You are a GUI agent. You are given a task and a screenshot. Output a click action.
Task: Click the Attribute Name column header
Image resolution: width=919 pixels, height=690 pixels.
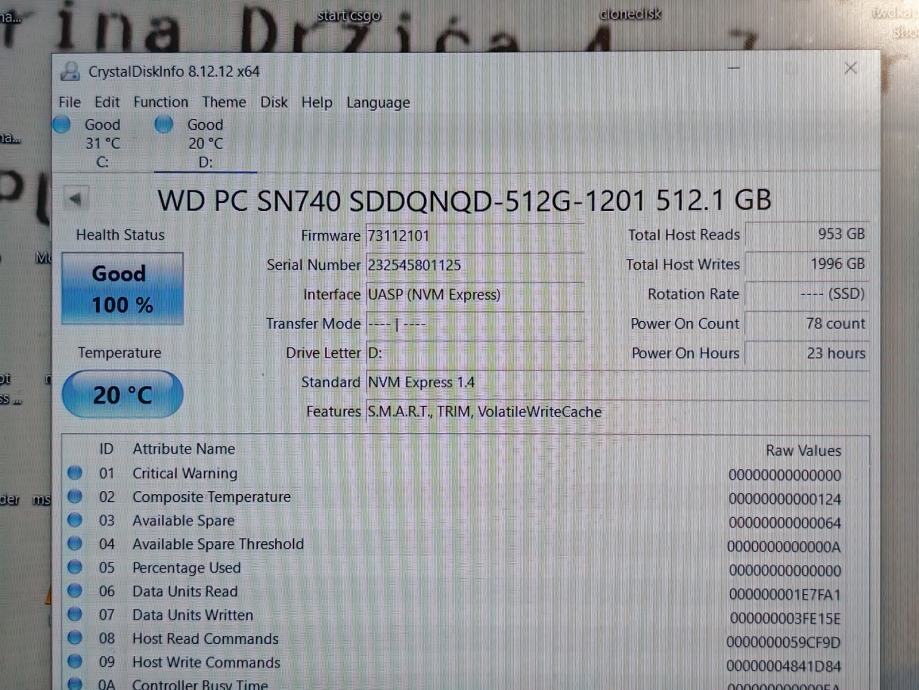pyautogui.click(x=183, y=449)
